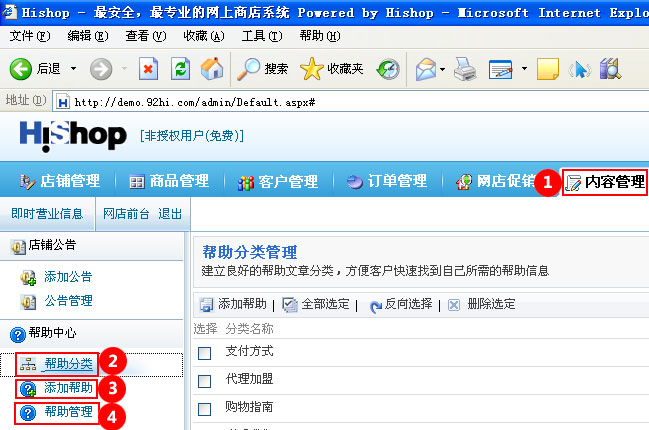Click the 代理加盟 category name
Viewport: 649px width, 430px height.
pyautogui.click(x=249, y=379)
